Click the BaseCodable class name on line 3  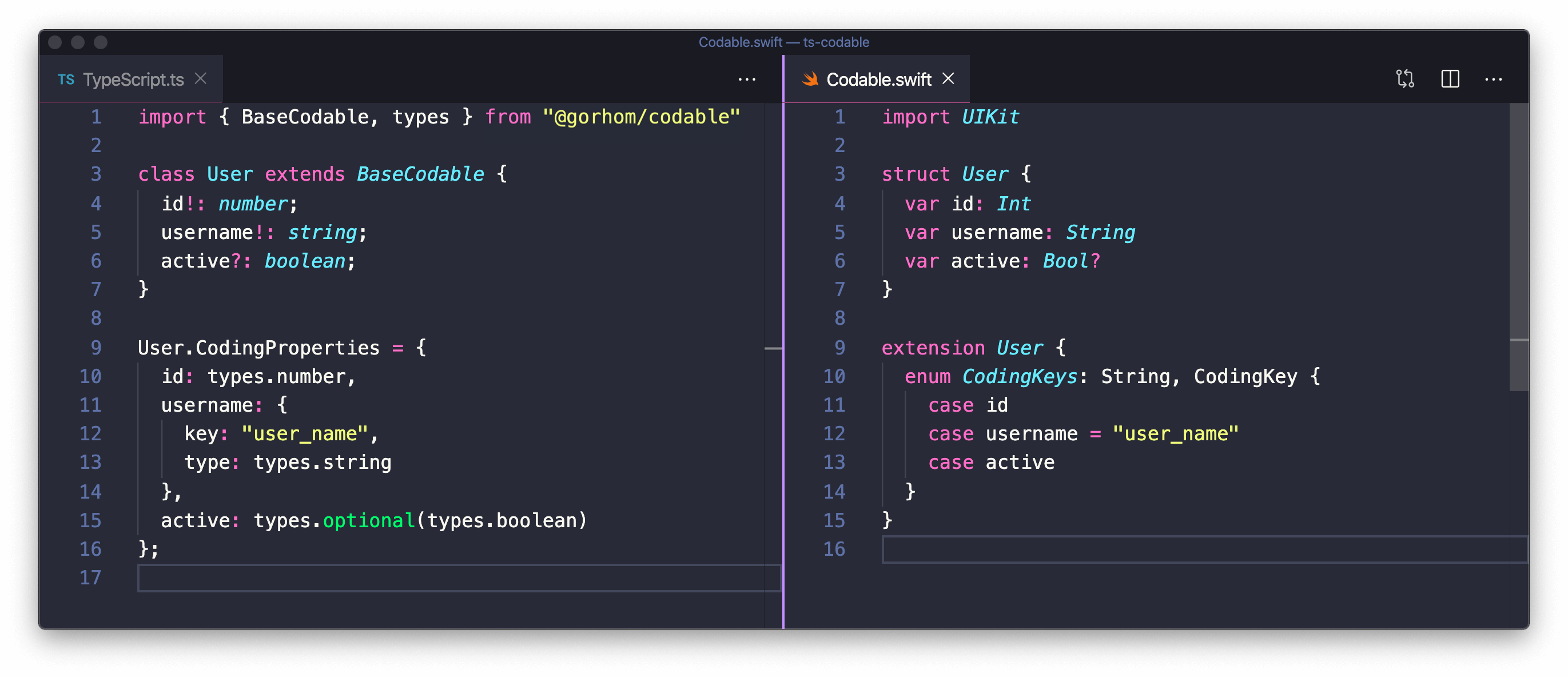(x=420, y=174)
